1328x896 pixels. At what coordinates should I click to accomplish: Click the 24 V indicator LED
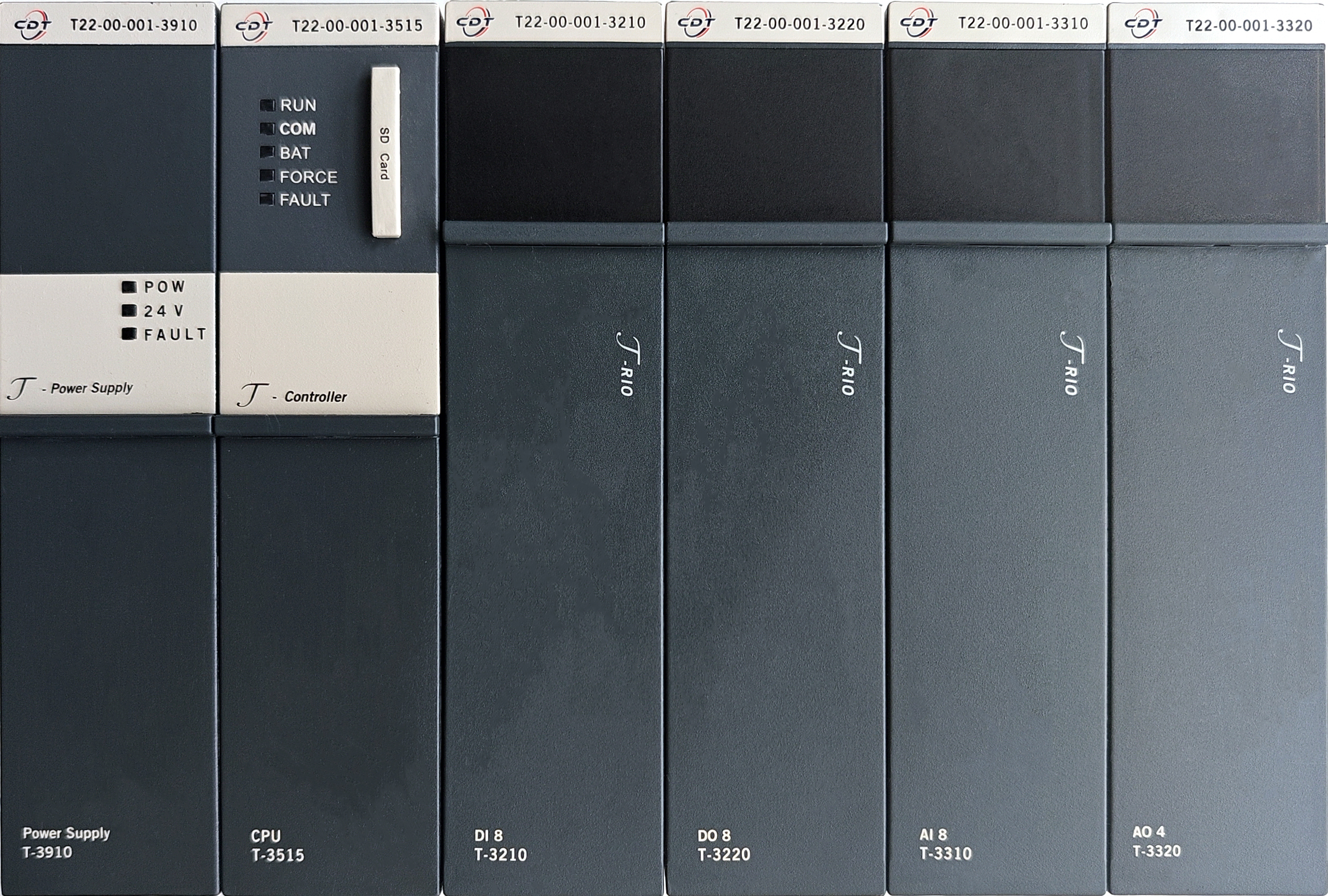(129, 310)
